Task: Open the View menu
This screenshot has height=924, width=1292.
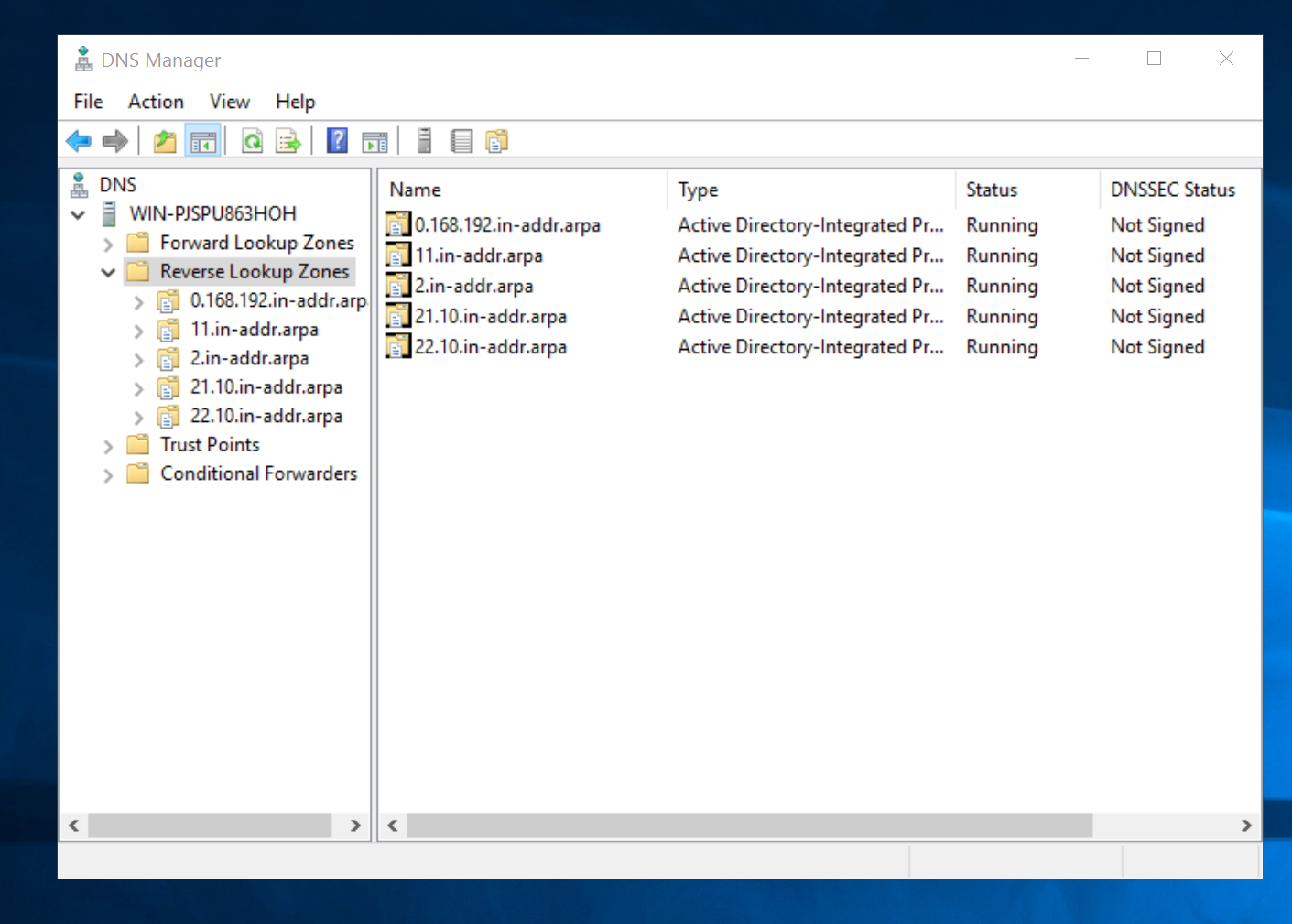Action: (229, 102)
